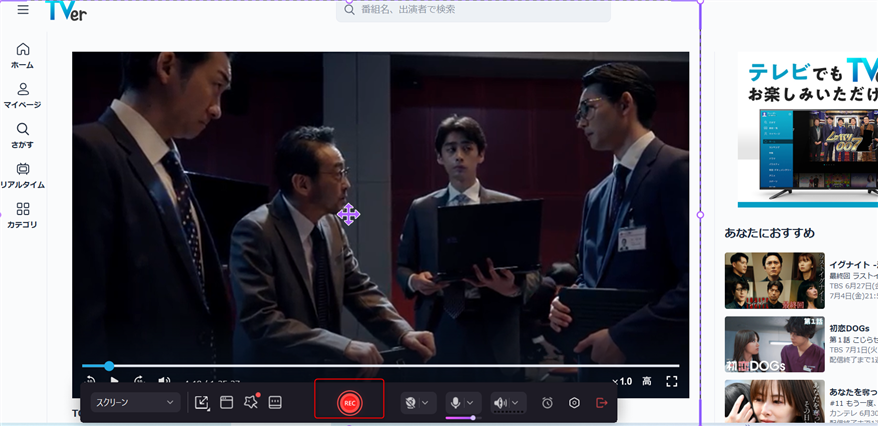Click the あなたにおすすめ heading

(x=770, y=233)
